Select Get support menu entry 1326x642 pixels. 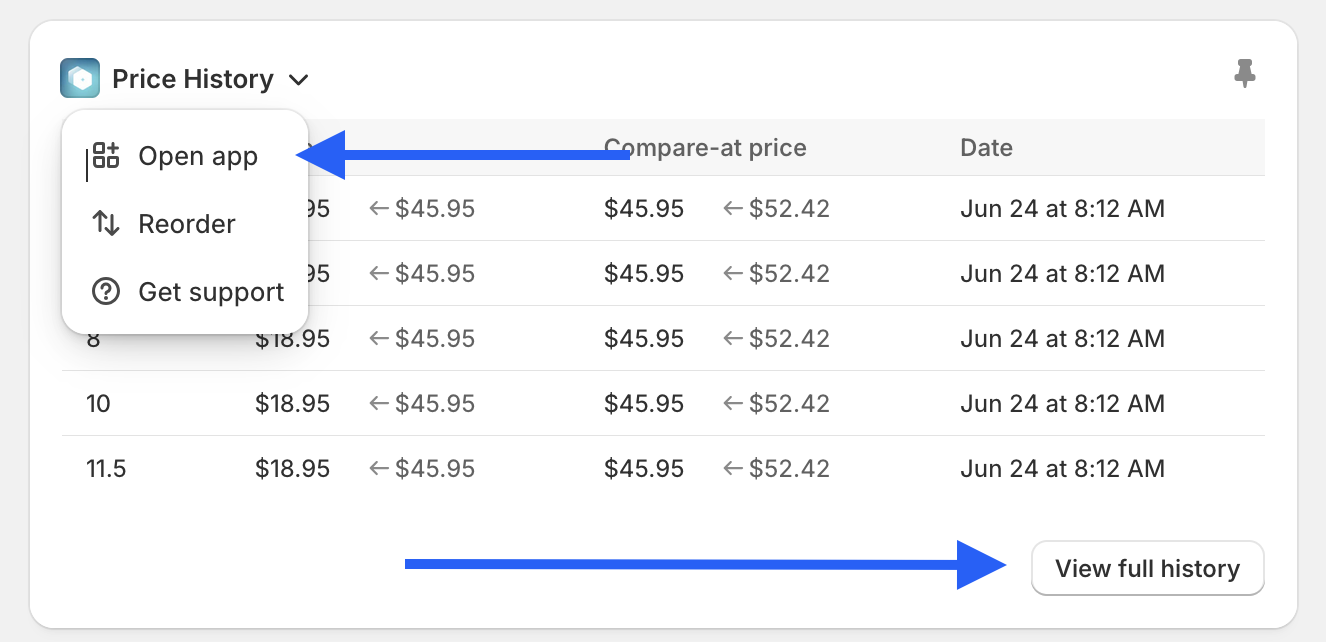pos(211,292)
